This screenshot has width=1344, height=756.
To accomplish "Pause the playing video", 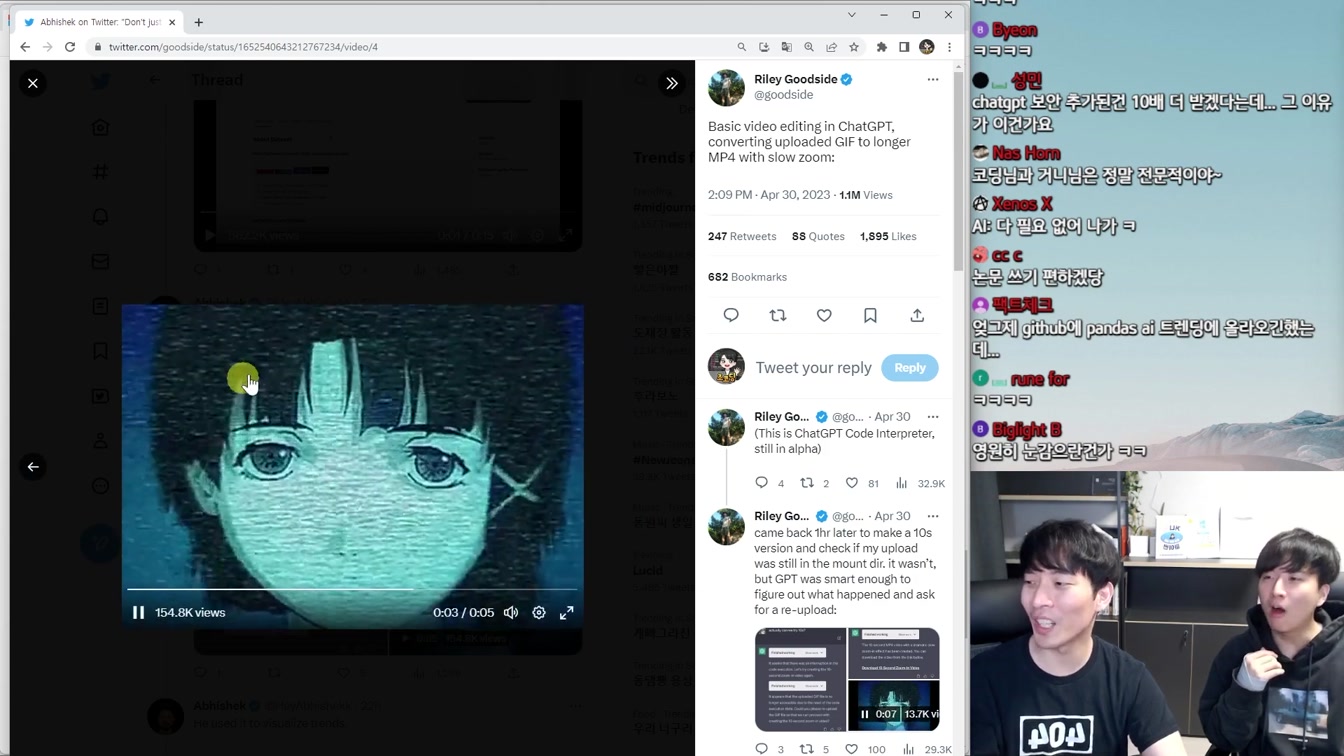I will (138, 612).
